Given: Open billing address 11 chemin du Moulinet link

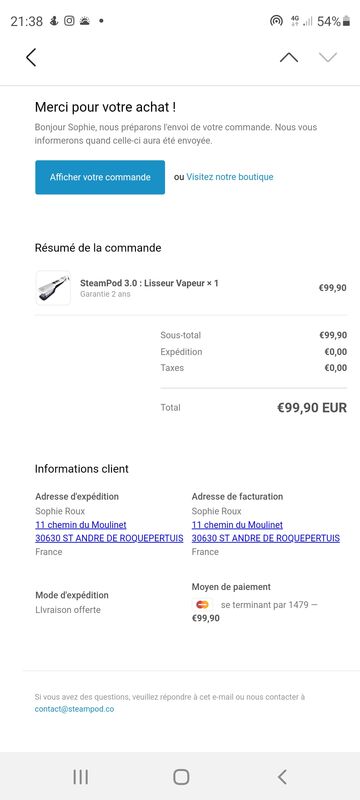Looking at the screenshot, I should [237, 524].
